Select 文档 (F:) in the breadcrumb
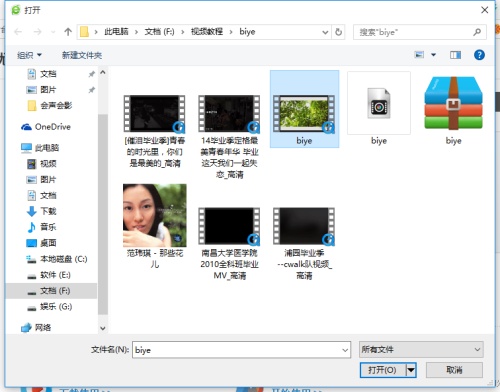 [159, 32]
